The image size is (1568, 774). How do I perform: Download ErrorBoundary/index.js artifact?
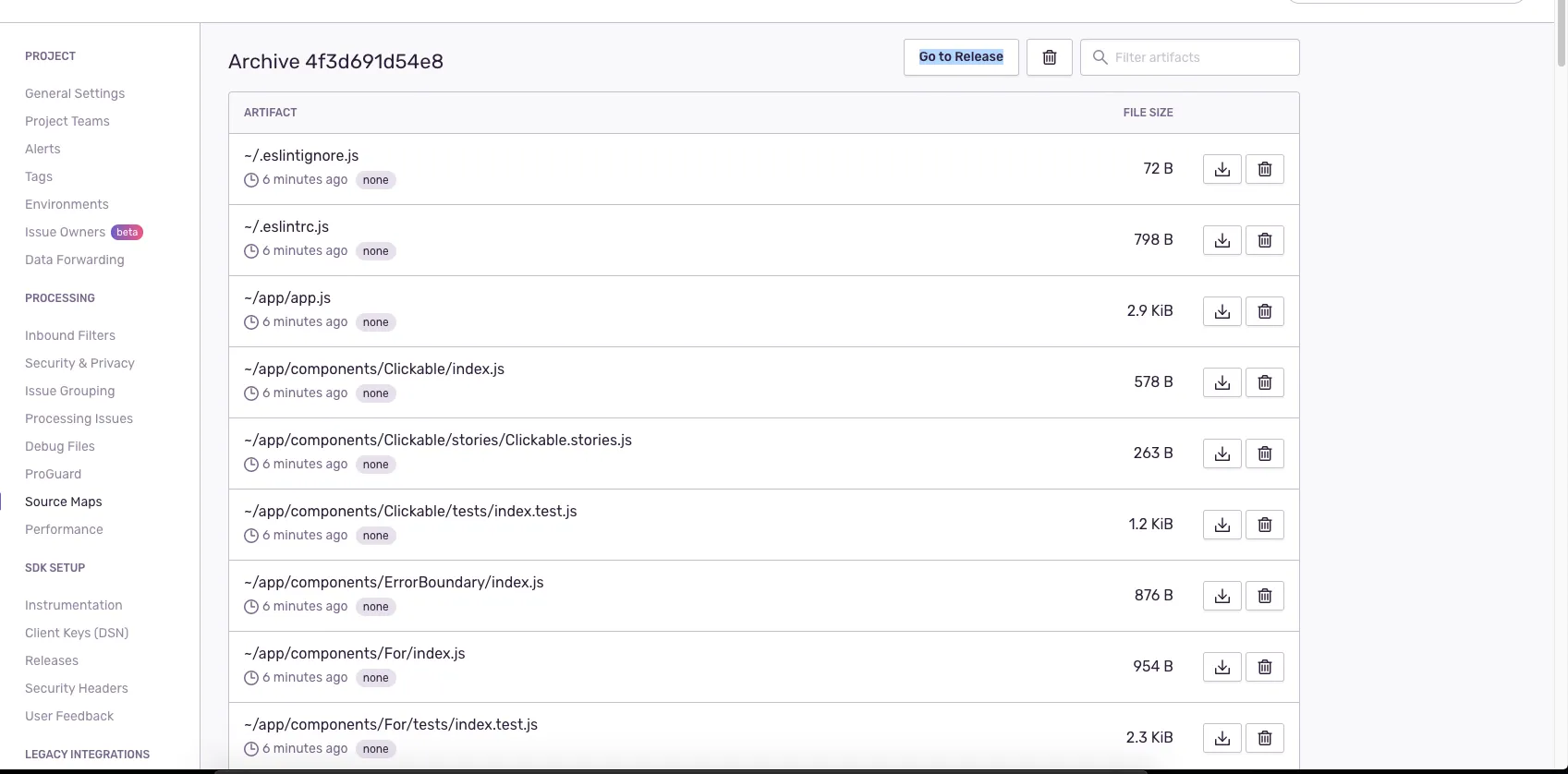click(1222, 596)
